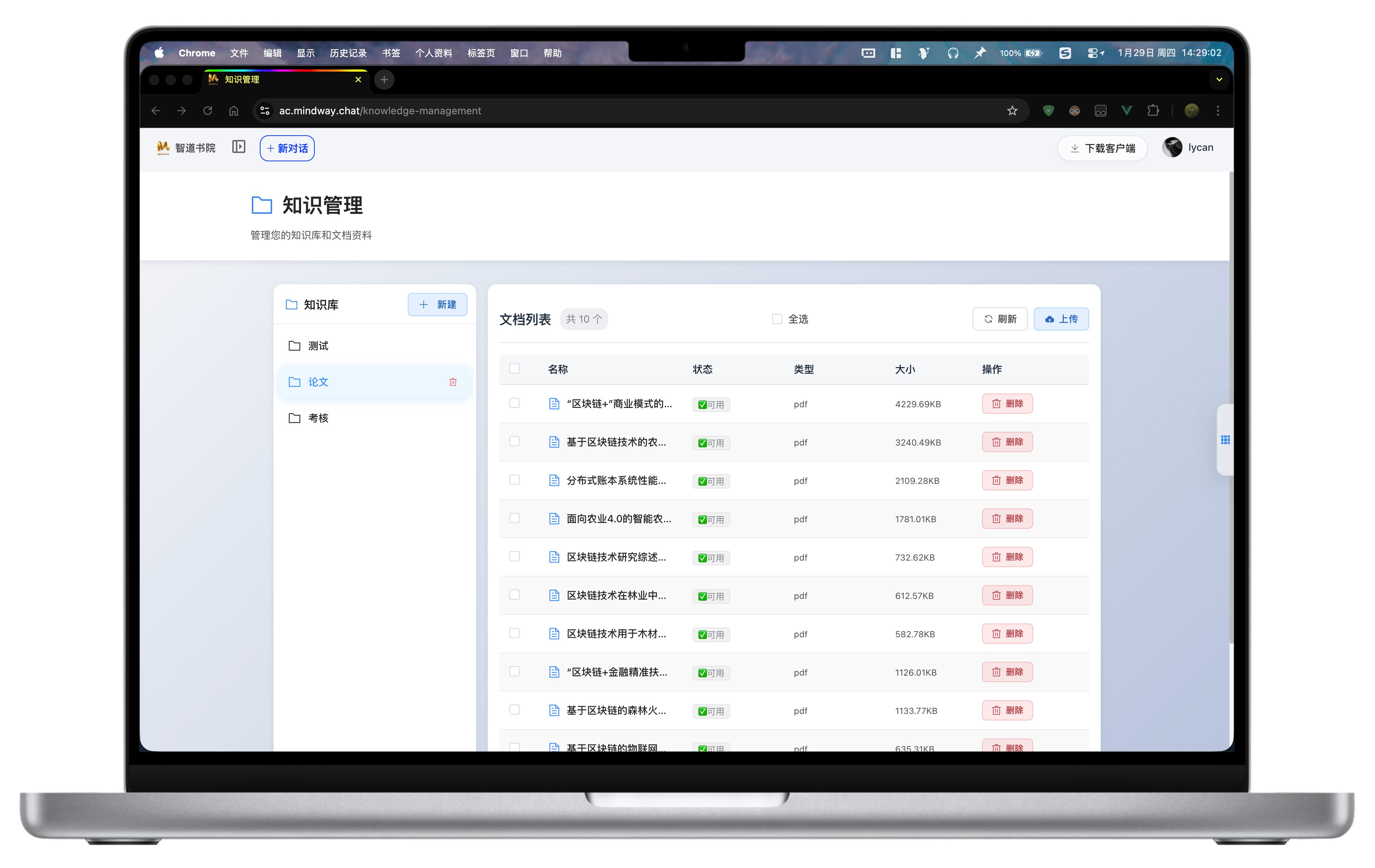The height and width of the screenshot is (868, 1375).
Task: Toggle the sidebar panel icon
Action: (239, 147)
